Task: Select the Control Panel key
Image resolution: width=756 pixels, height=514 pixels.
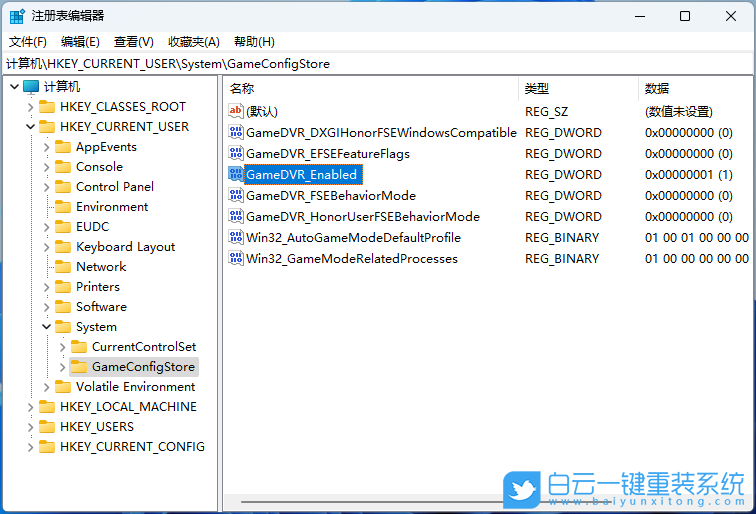Action: point(114,187)
